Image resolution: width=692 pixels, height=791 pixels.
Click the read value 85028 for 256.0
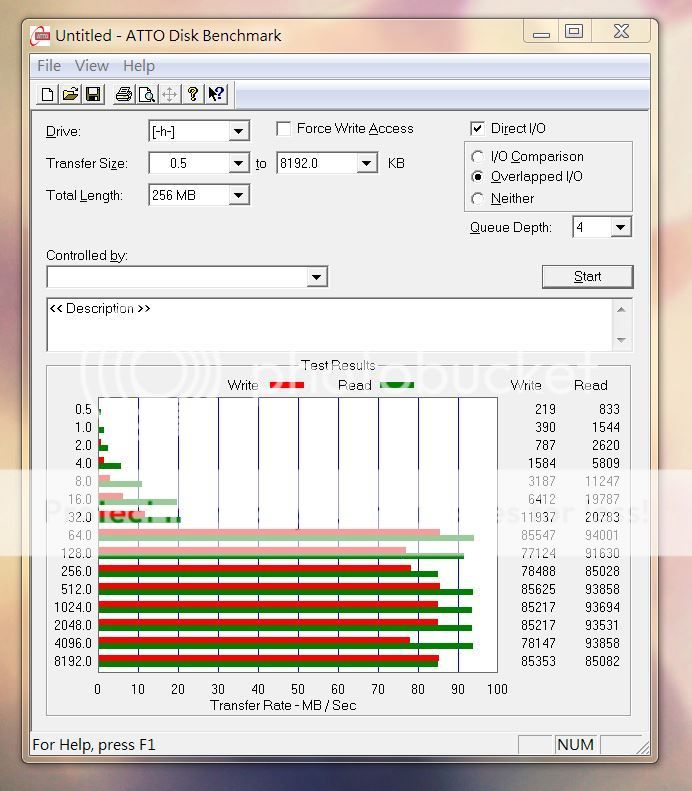(602, 571)
